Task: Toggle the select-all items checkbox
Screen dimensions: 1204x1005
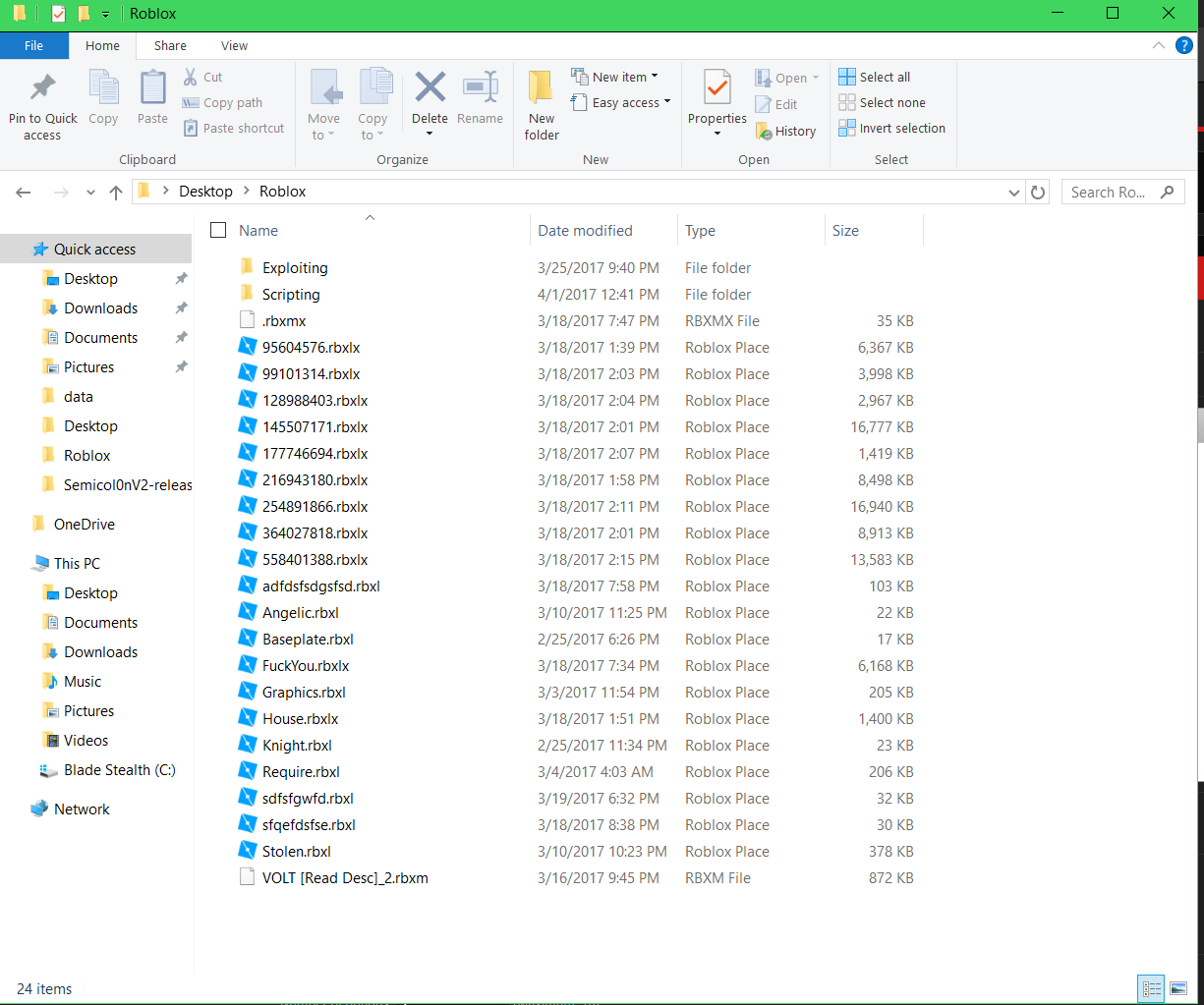Action: 218,230
